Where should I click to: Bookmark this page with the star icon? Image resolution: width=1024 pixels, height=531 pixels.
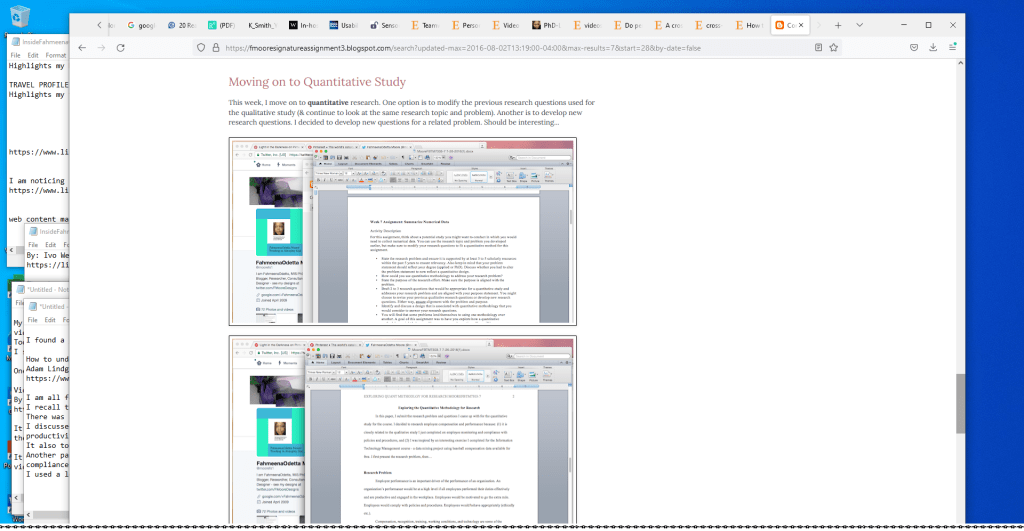(840, 47)
